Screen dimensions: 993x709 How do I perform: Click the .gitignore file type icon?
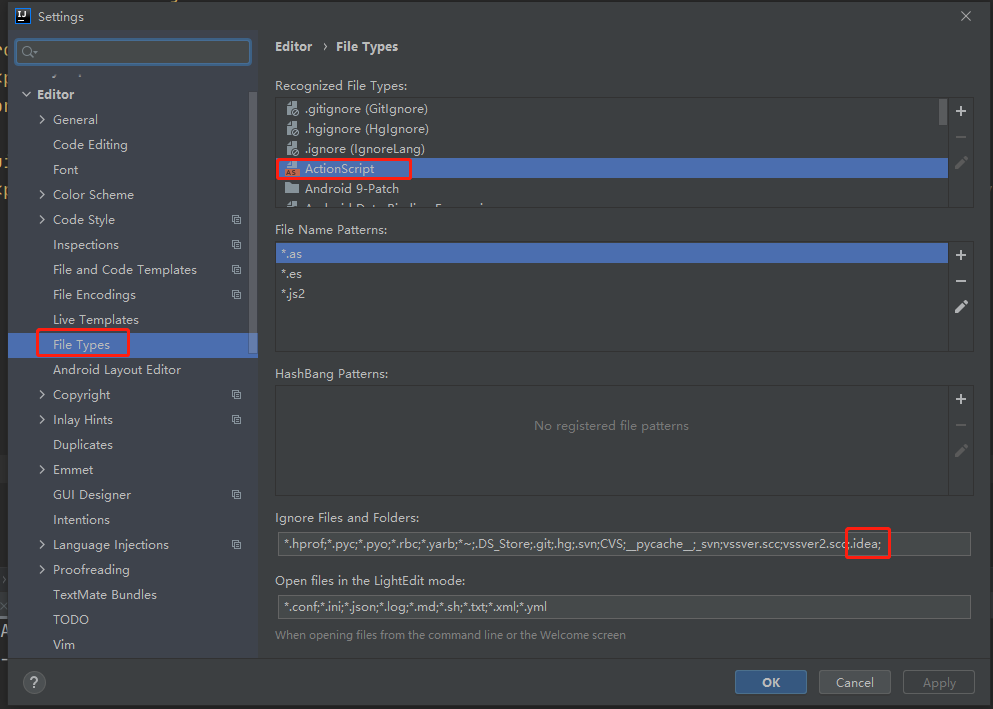(x=292, y=109)
